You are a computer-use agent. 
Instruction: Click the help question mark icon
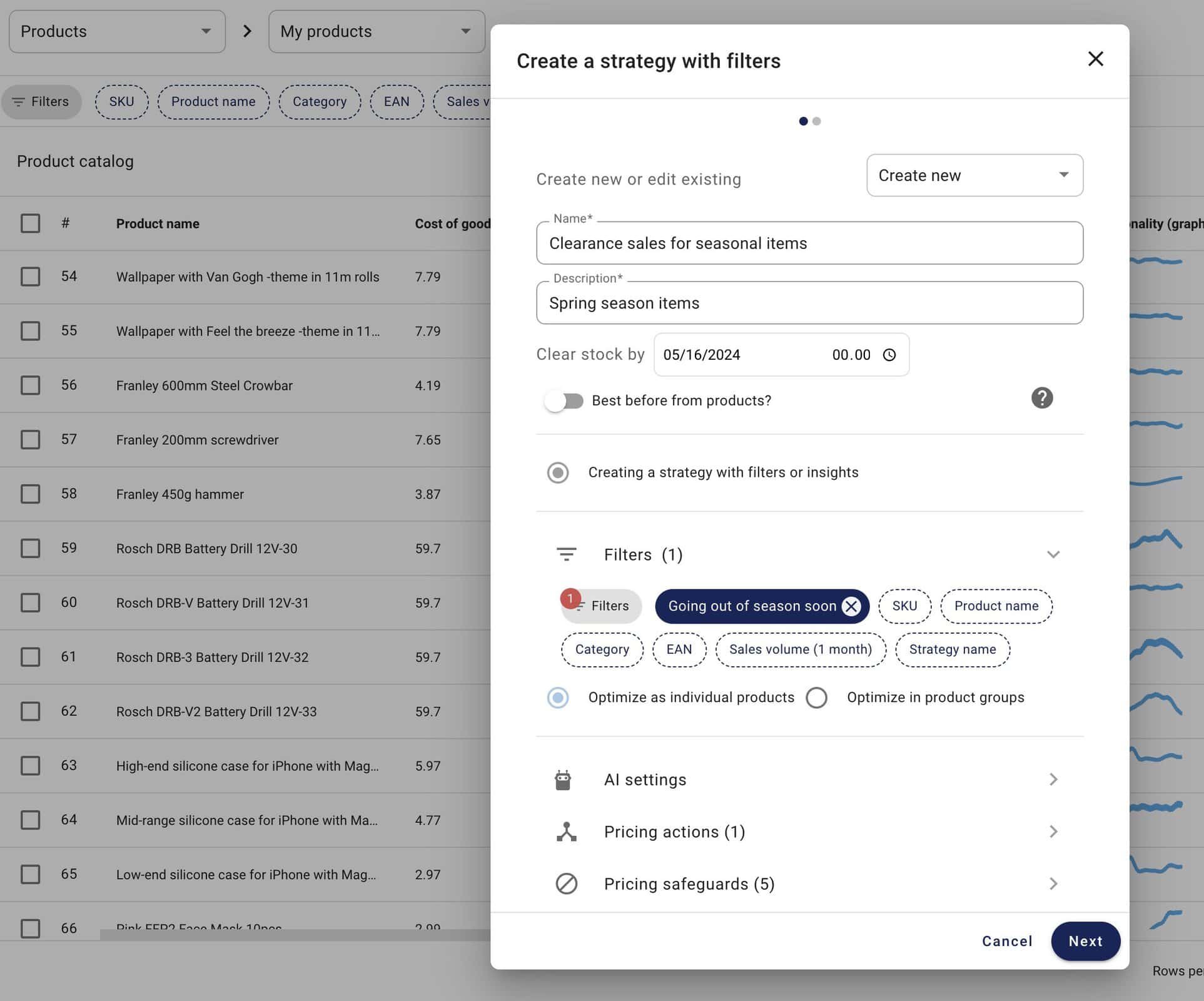(x=1042, y=399)
